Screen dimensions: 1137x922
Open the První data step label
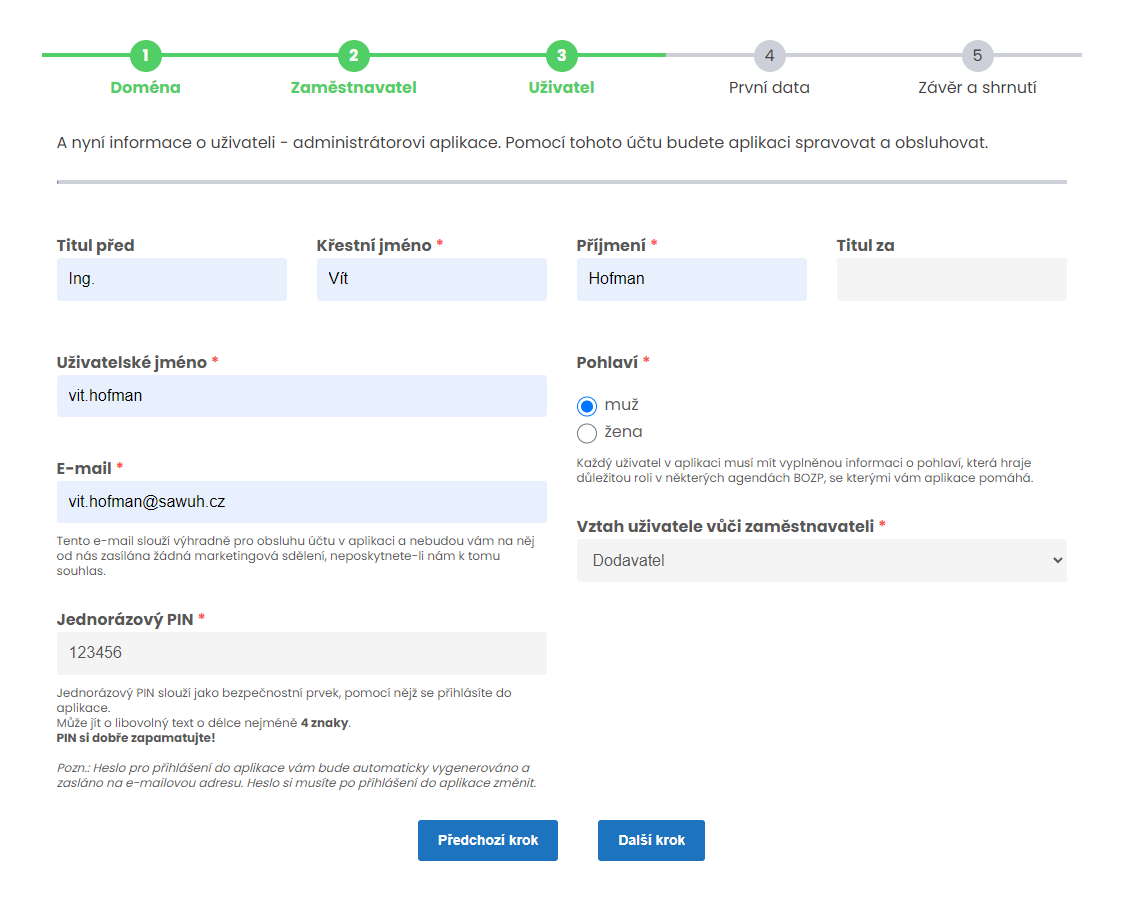pos(769,88)
